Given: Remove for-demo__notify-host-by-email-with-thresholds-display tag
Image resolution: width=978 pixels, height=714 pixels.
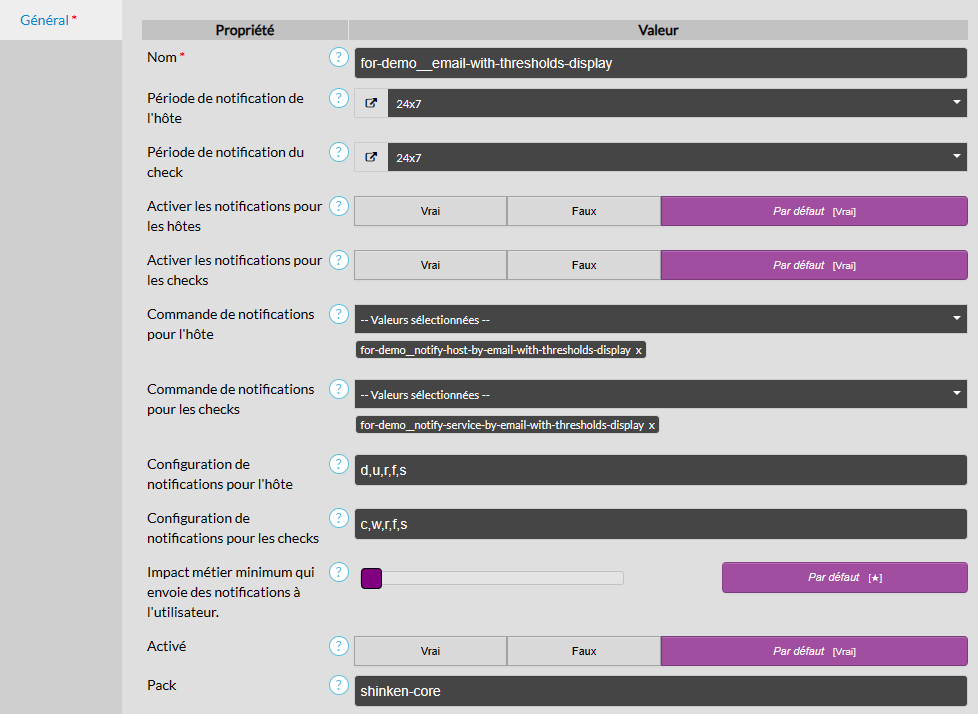Looking at the screenshot, I should 639,351.
